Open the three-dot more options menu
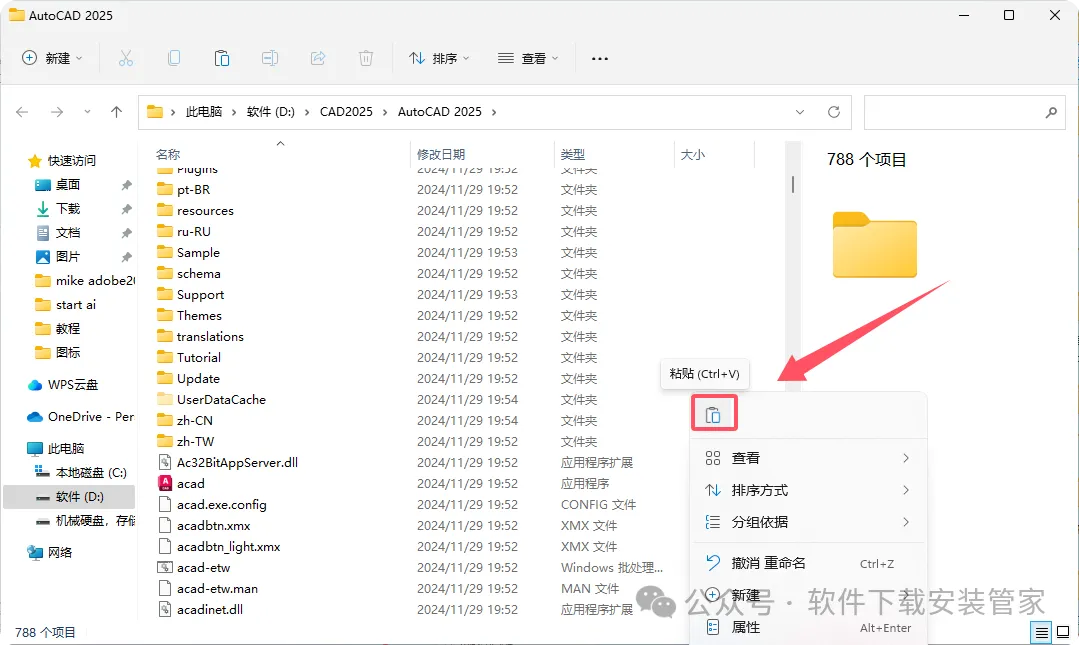 [x=600, y=59]
